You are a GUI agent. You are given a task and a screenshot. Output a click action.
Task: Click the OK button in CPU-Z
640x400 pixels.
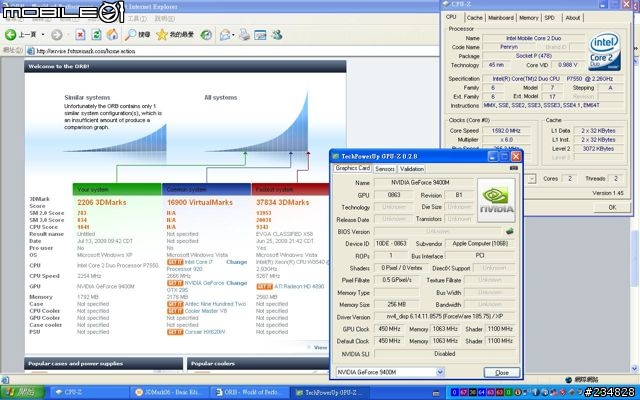pos(612,207)
